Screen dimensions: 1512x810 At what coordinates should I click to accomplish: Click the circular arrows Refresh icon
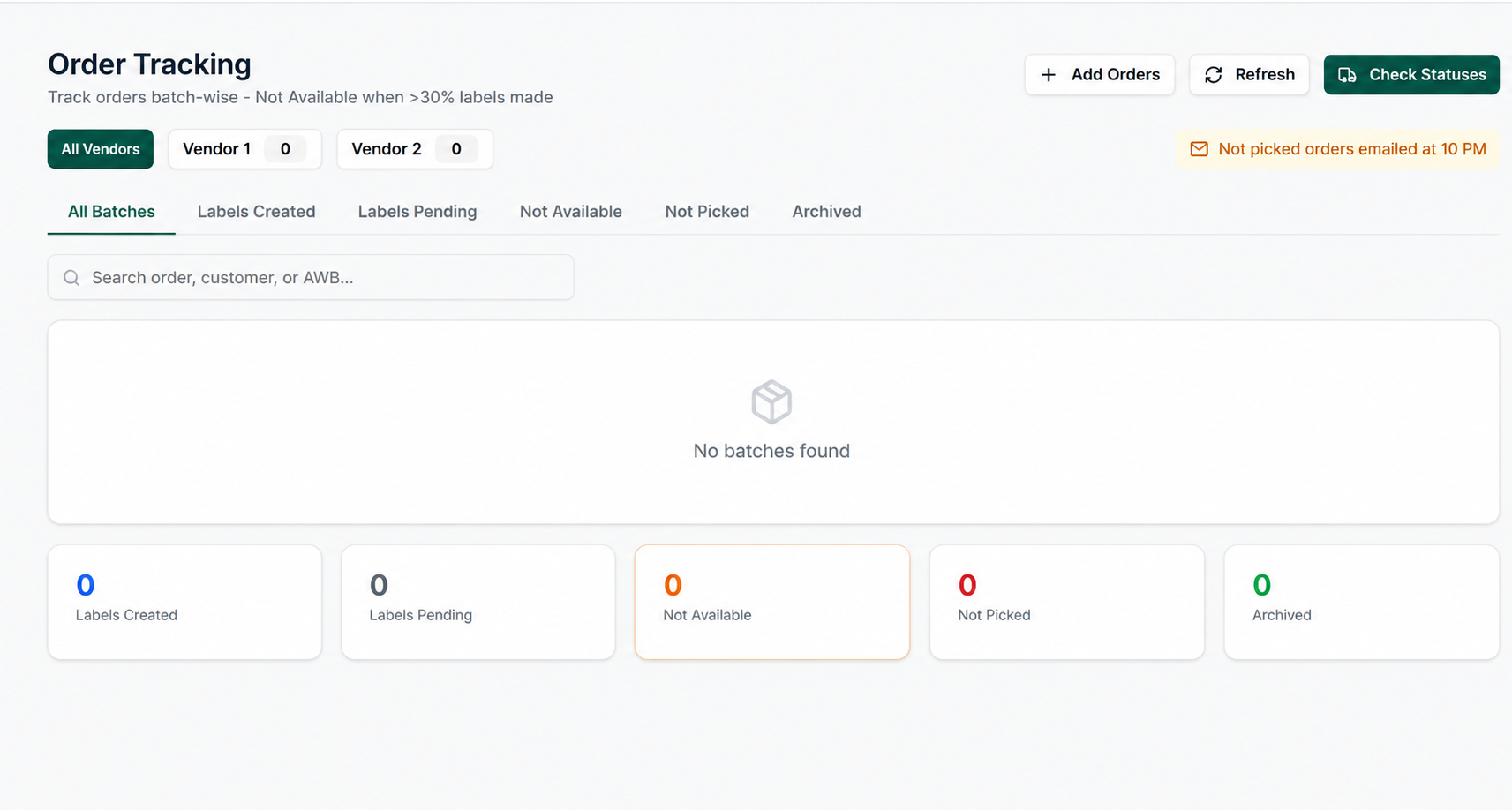[1214, 75]
